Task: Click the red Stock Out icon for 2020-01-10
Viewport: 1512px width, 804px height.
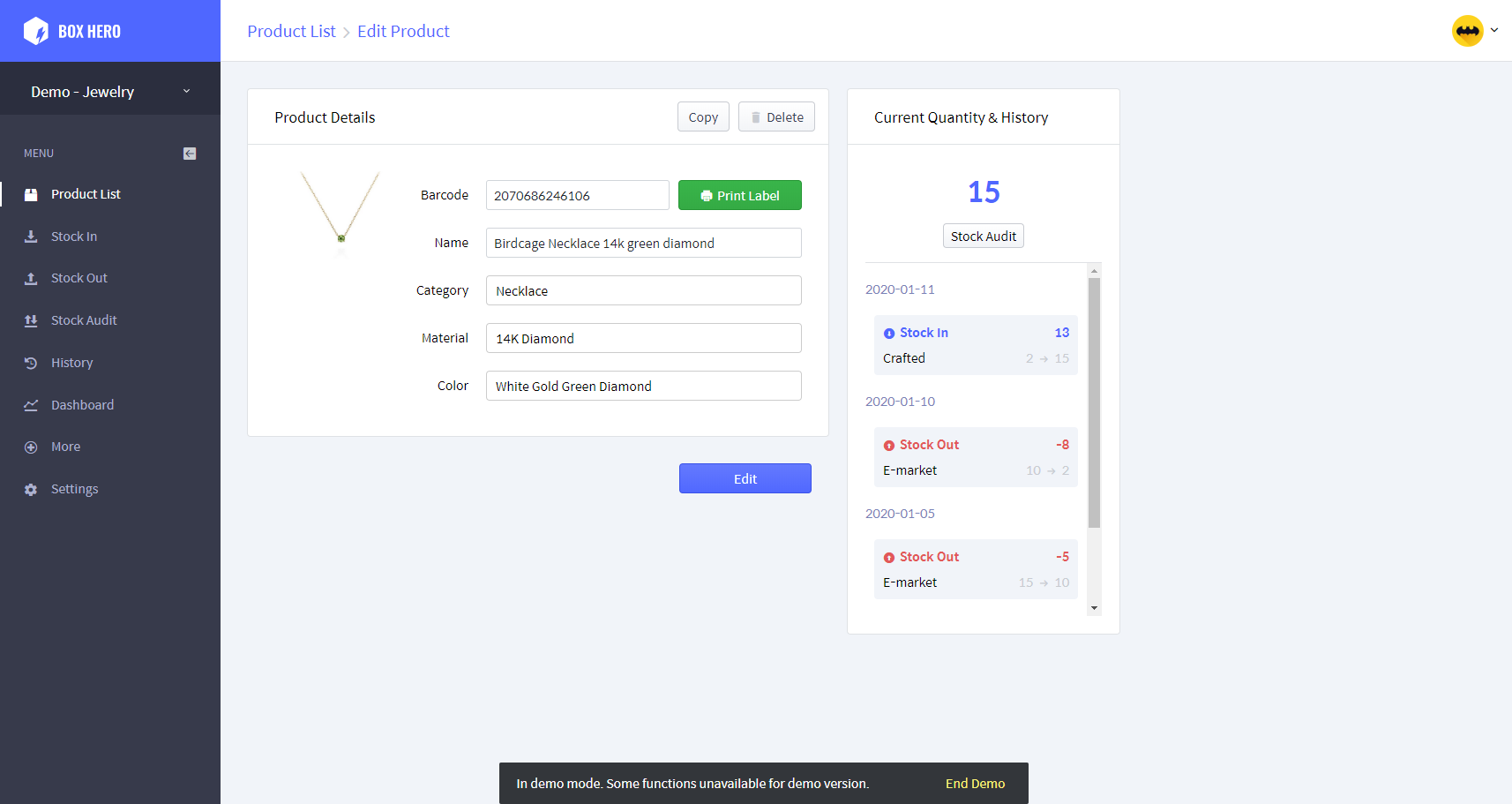Action: 889,446
